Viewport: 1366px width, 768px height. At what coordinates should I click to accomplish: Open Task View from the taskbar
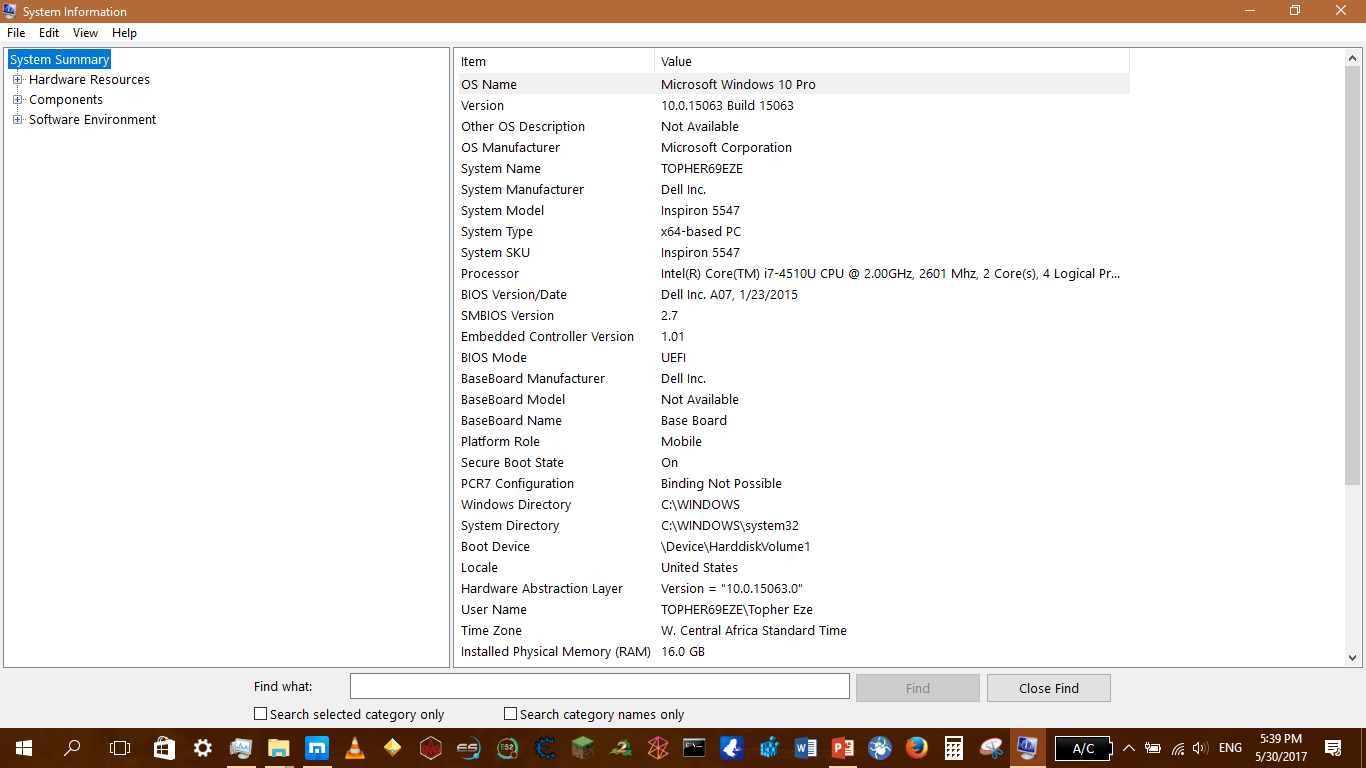point(120,748)
